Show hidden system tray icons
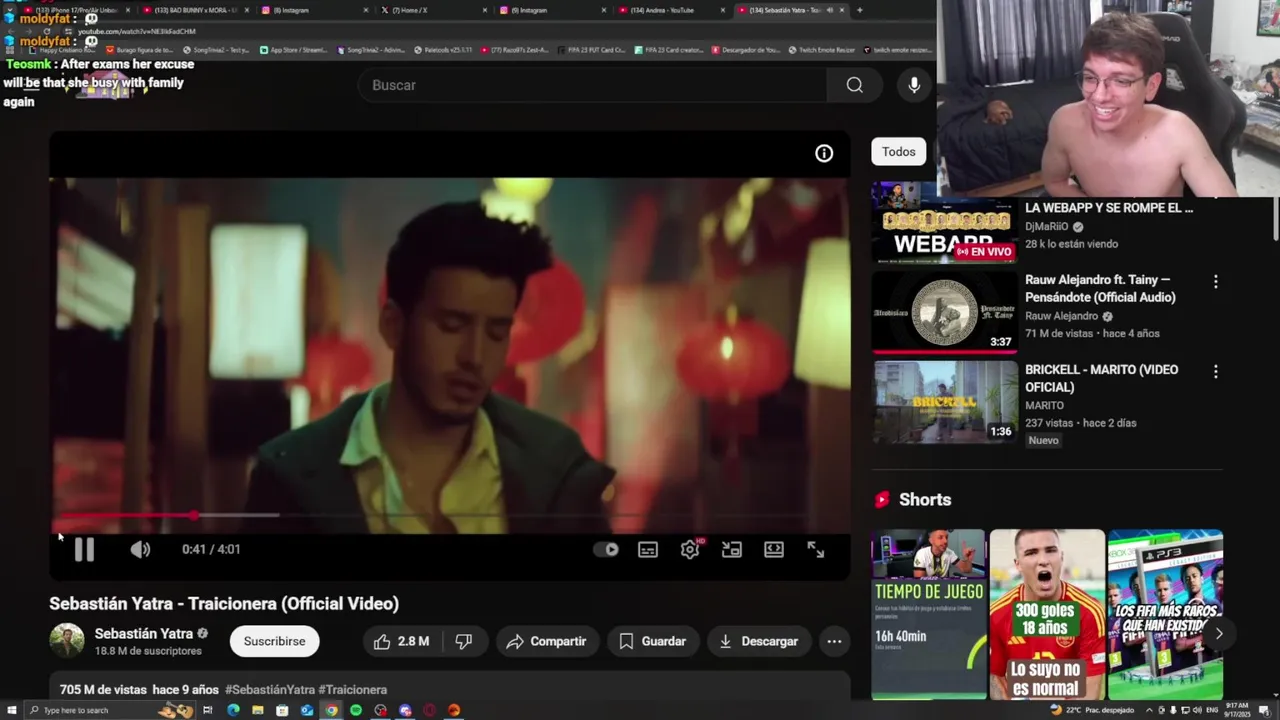Screen dimensions: 1280x720 pos(1149,710)
